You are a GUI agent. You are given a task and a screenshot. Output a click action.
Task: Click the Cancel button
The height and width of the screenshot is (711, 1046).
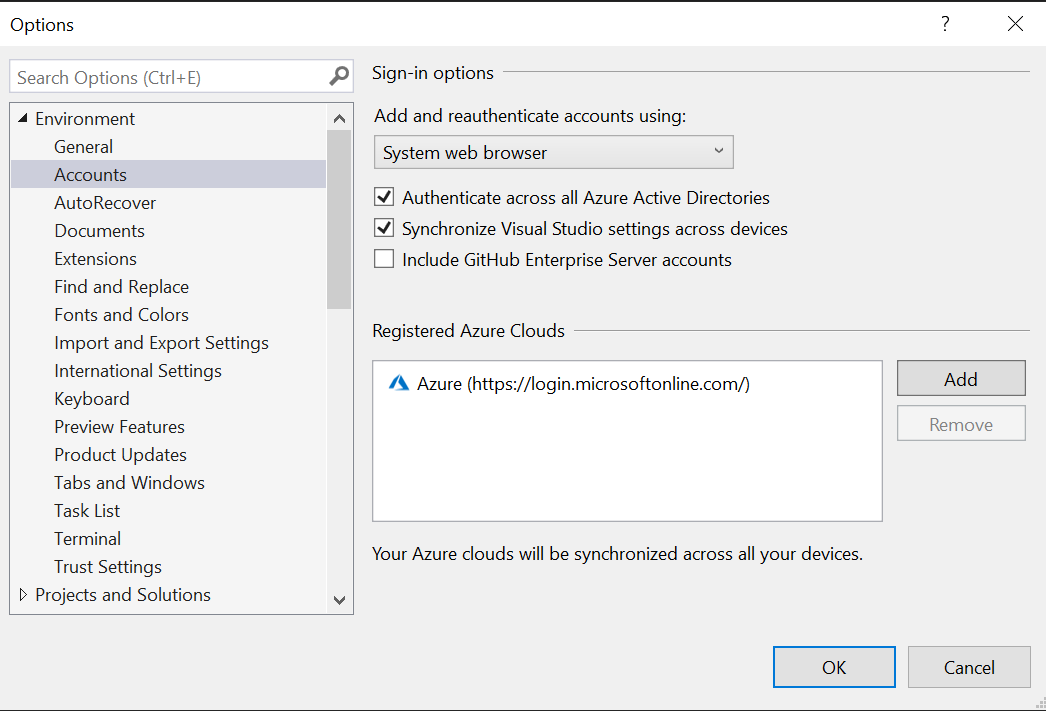(x=968, y=667)
